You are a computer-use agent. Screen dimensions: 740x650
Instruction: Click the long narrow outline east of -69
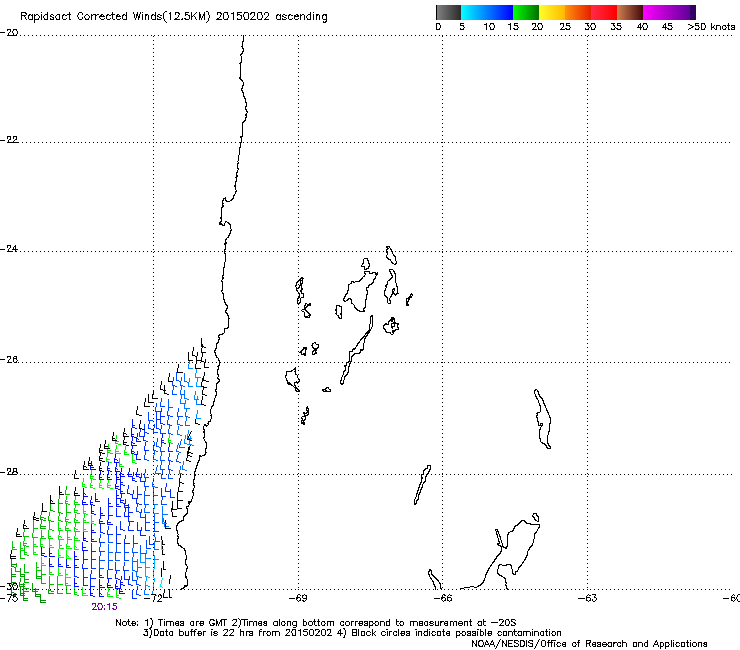(356, 350)
